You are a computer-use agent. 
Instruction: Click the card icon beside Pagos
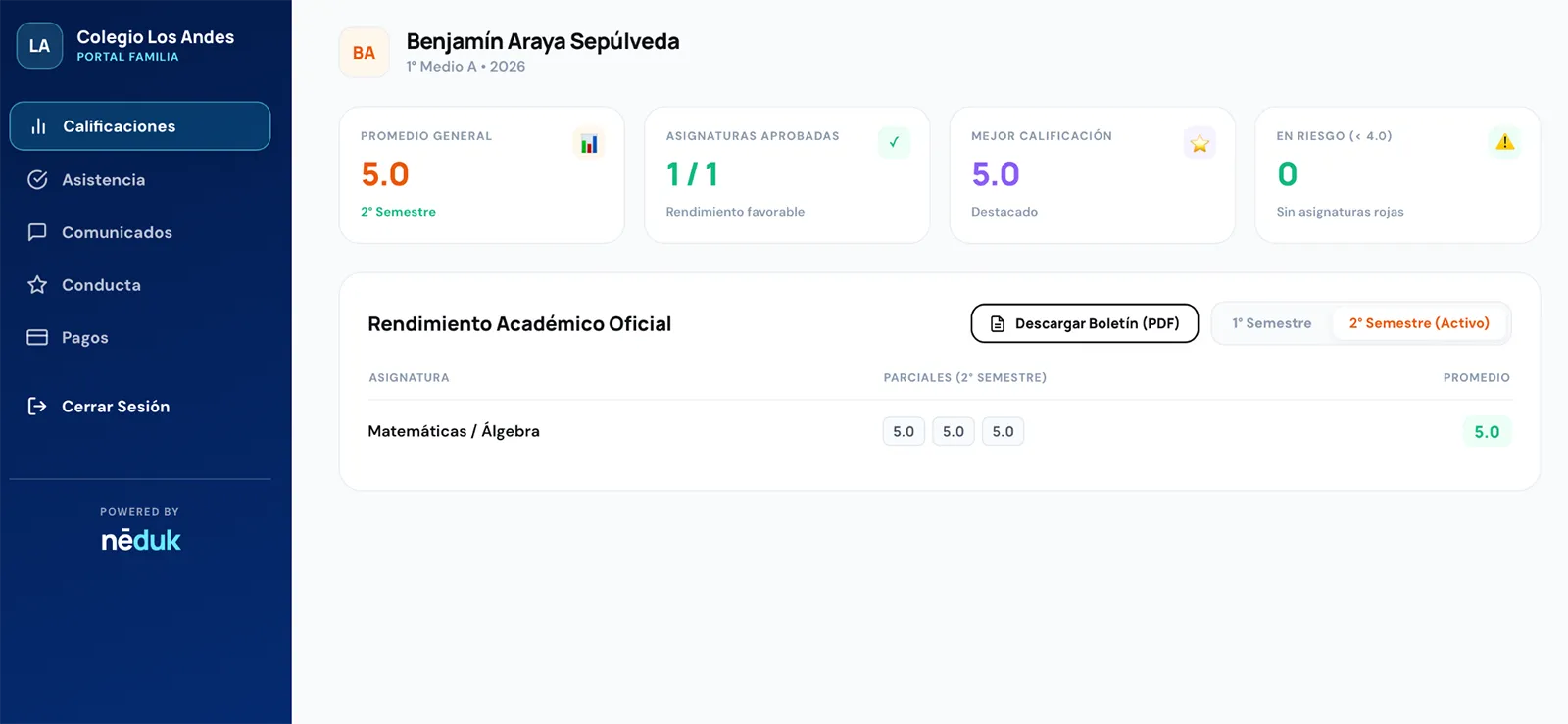pos(37,338)
